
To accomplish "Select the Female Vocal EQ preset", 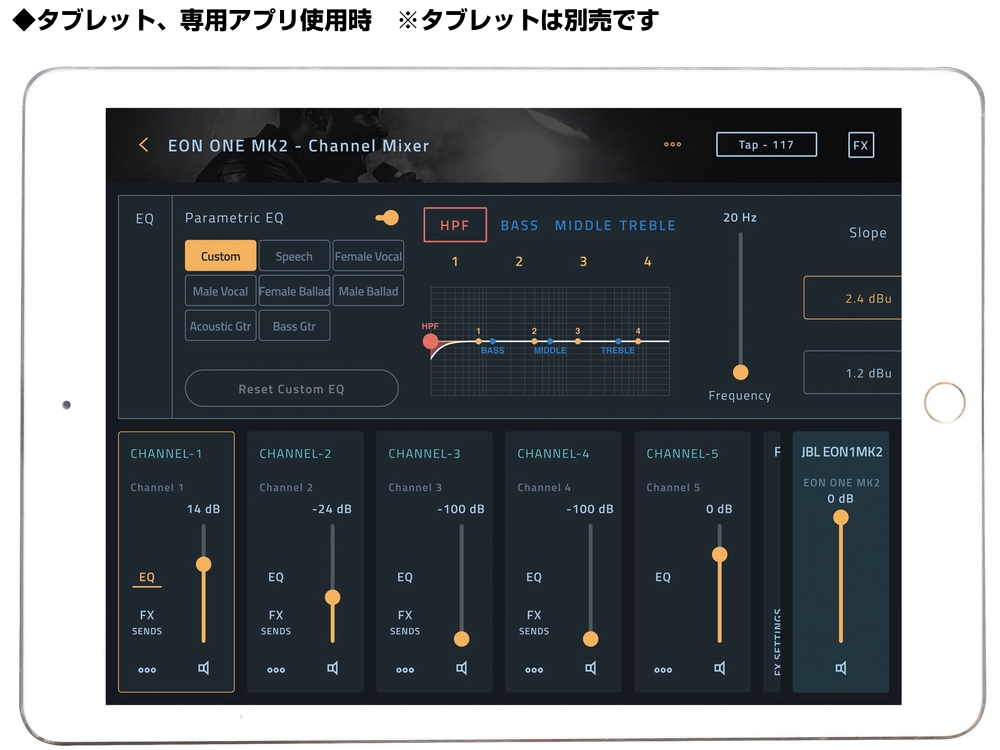I will (x=368, y=256).
